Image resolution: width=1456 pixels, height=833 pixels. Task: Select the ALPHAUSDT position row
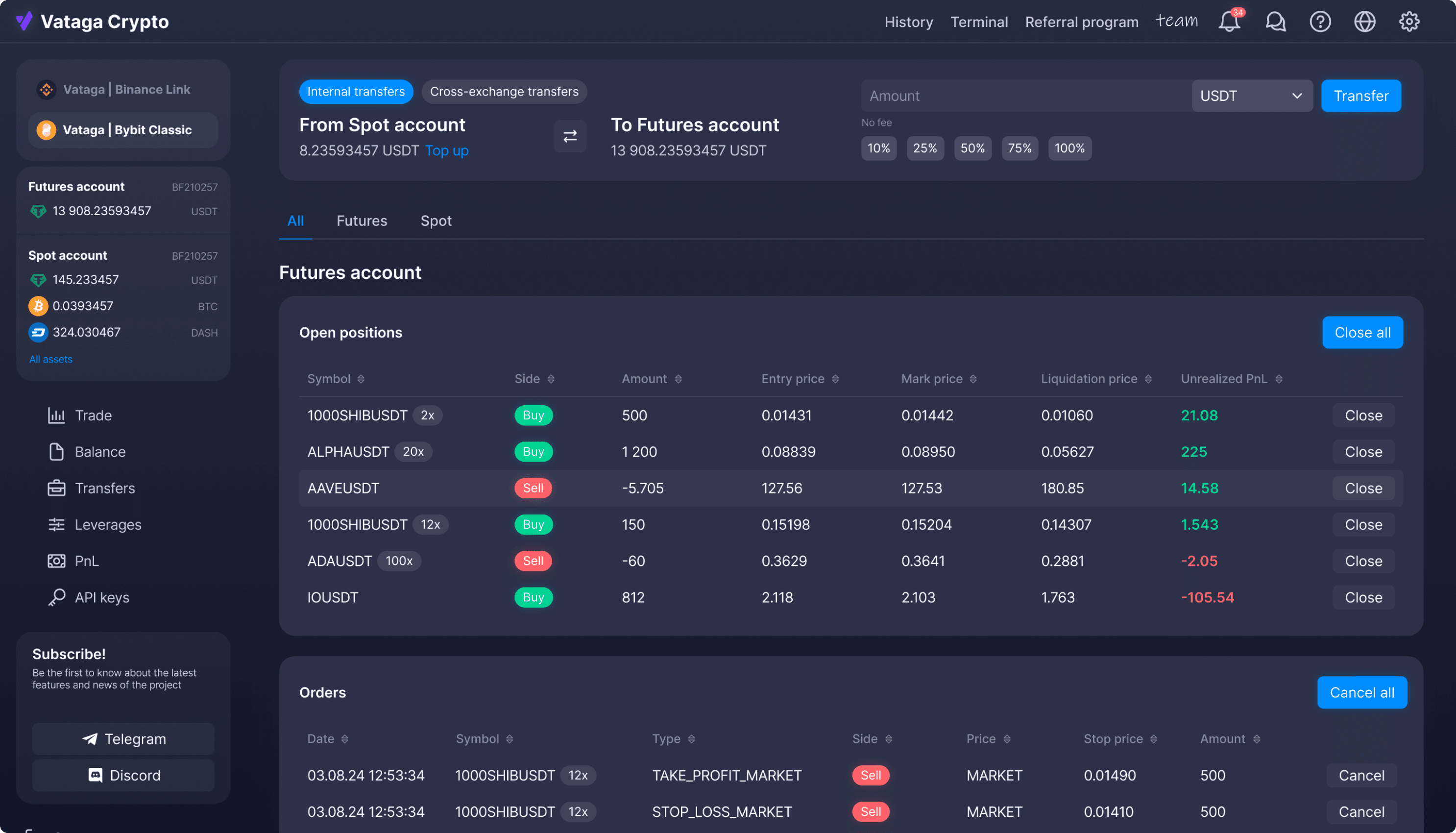click(850, 452)
